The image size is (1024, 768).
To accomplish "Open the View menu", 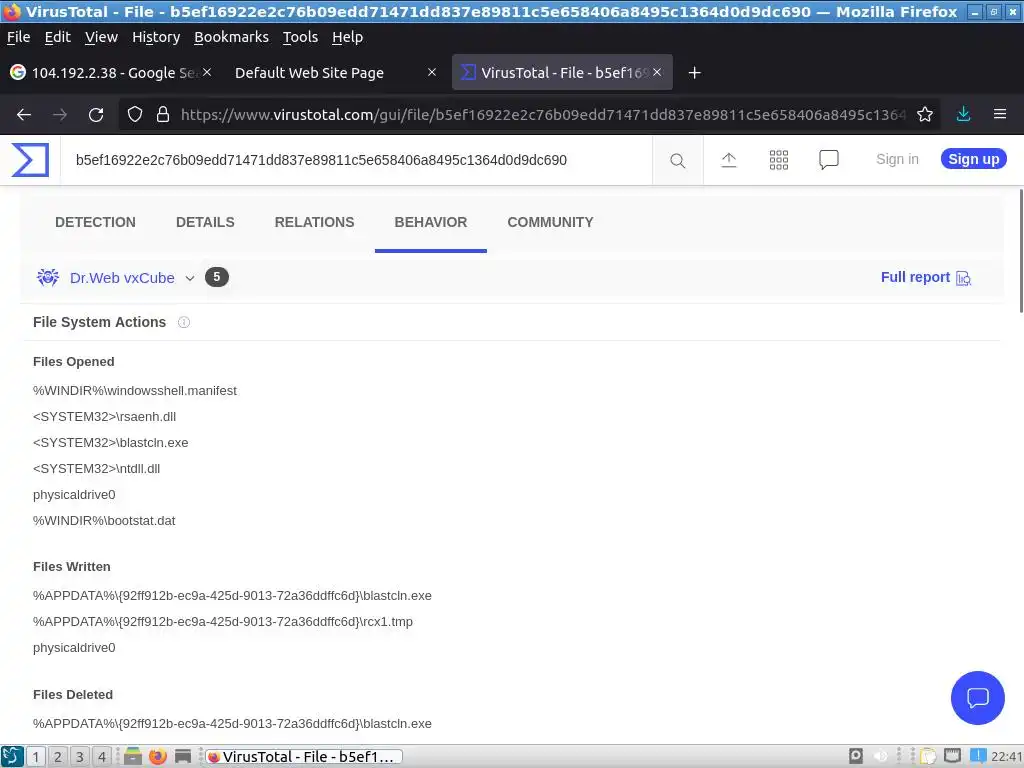I will (x=101, y=37).
